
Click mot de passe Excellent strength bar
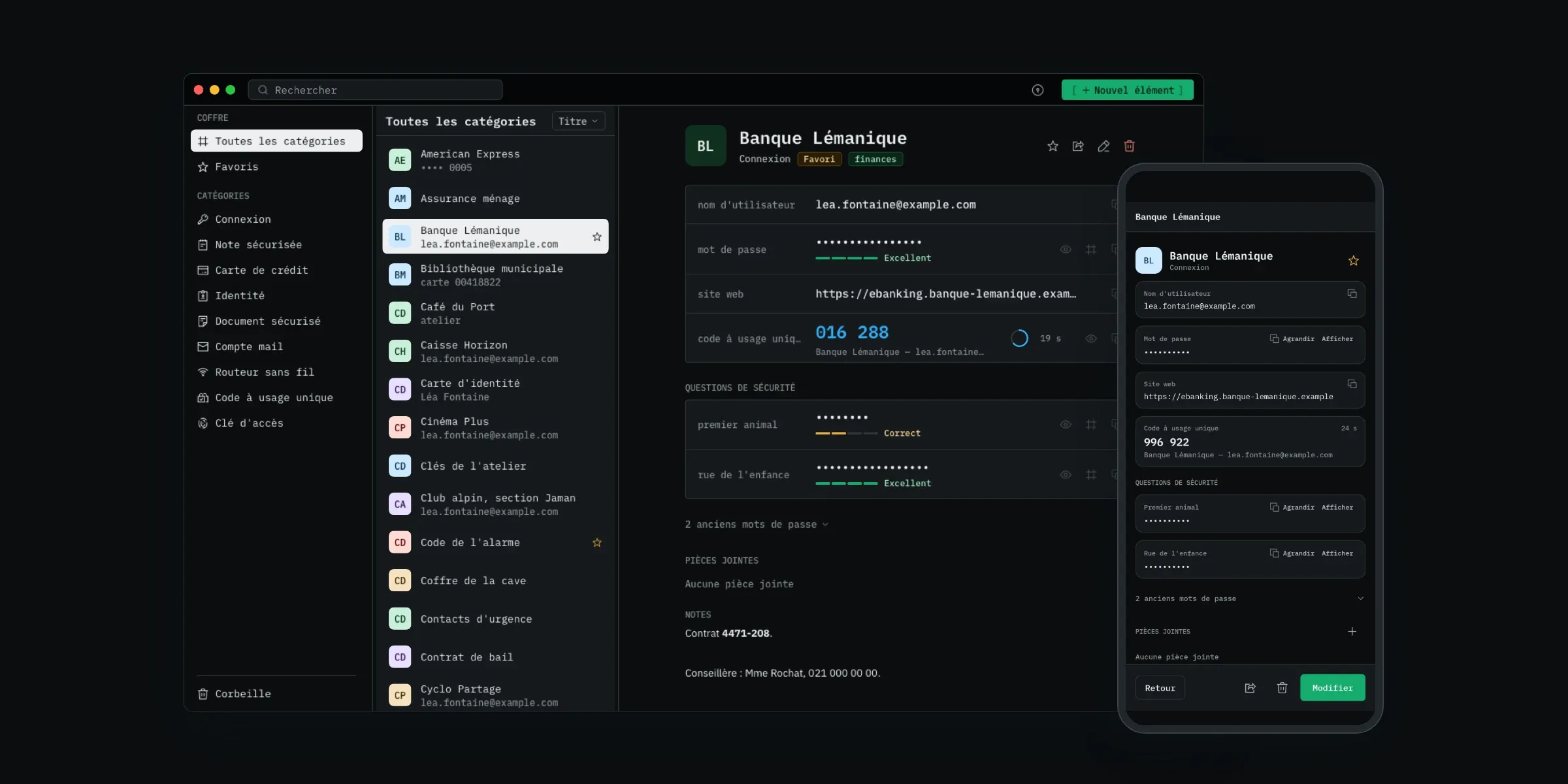(847, 258)
